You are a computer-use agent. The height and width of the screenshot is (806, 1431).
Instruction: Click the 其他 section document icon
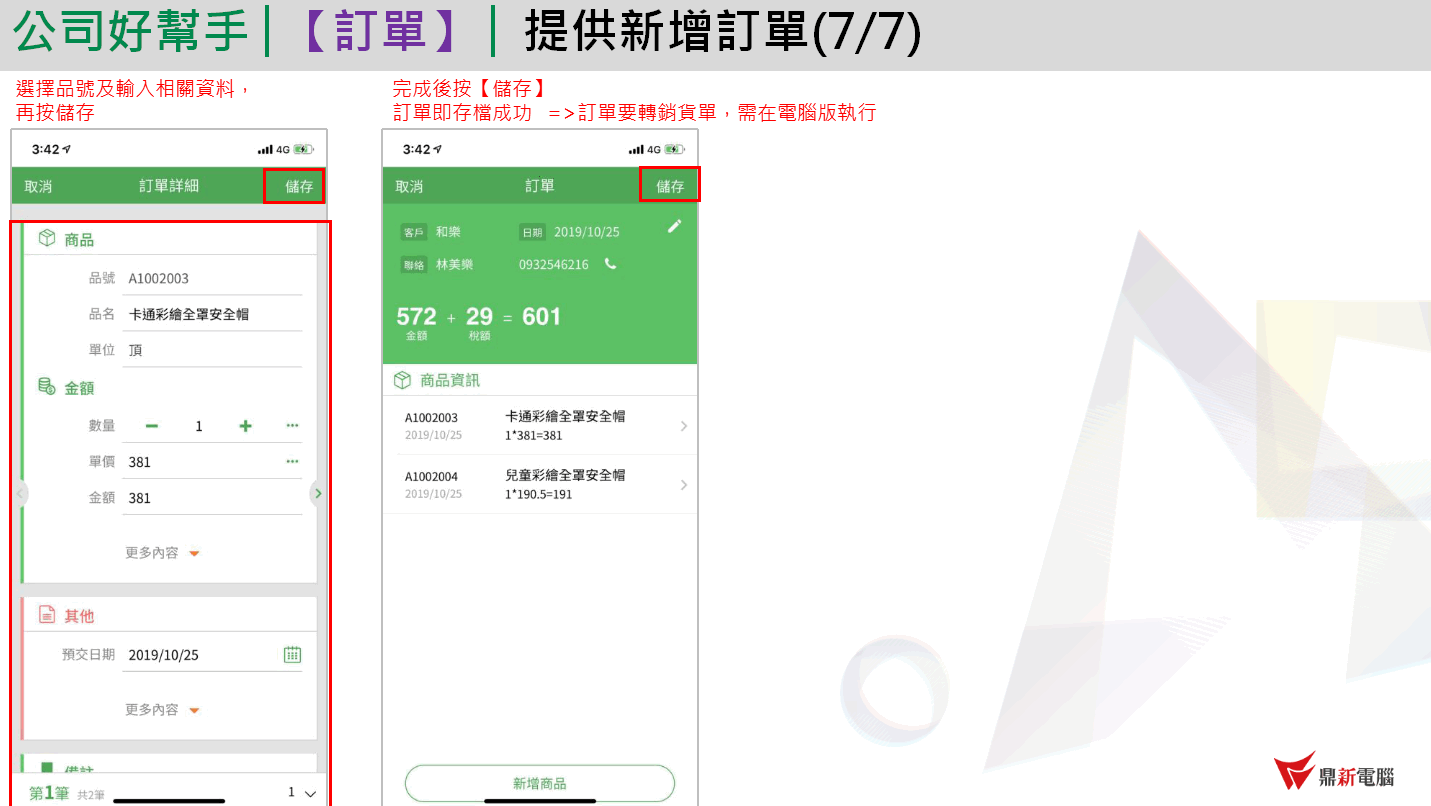pyautogui.click(x=46, y=614)
